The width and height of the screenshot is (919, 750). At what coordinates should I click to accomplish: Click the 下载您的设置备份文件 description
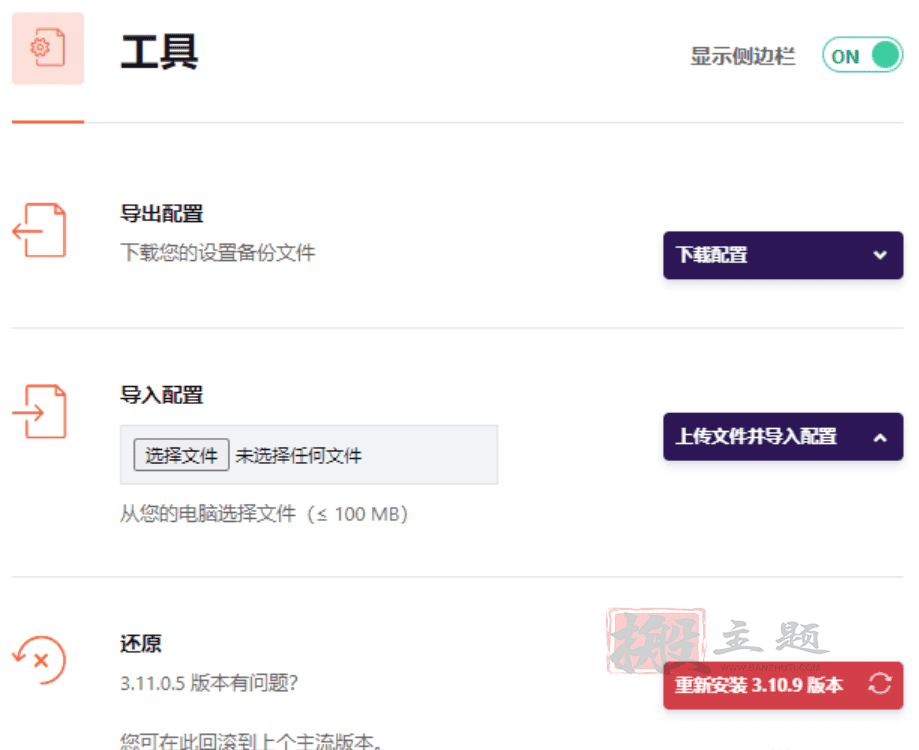pyautogui.click(x=217, y=253)
